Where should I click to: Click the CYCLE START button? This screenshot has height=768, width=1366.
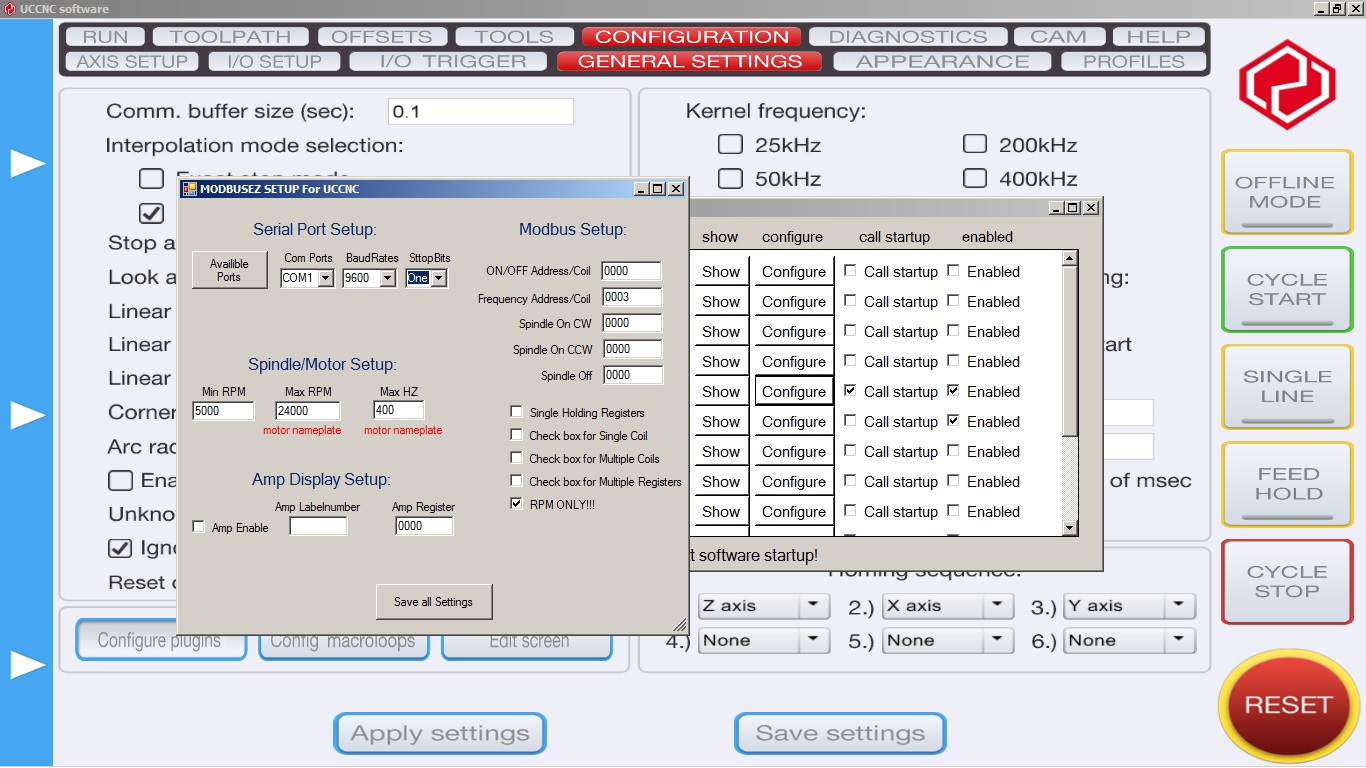1286,290
